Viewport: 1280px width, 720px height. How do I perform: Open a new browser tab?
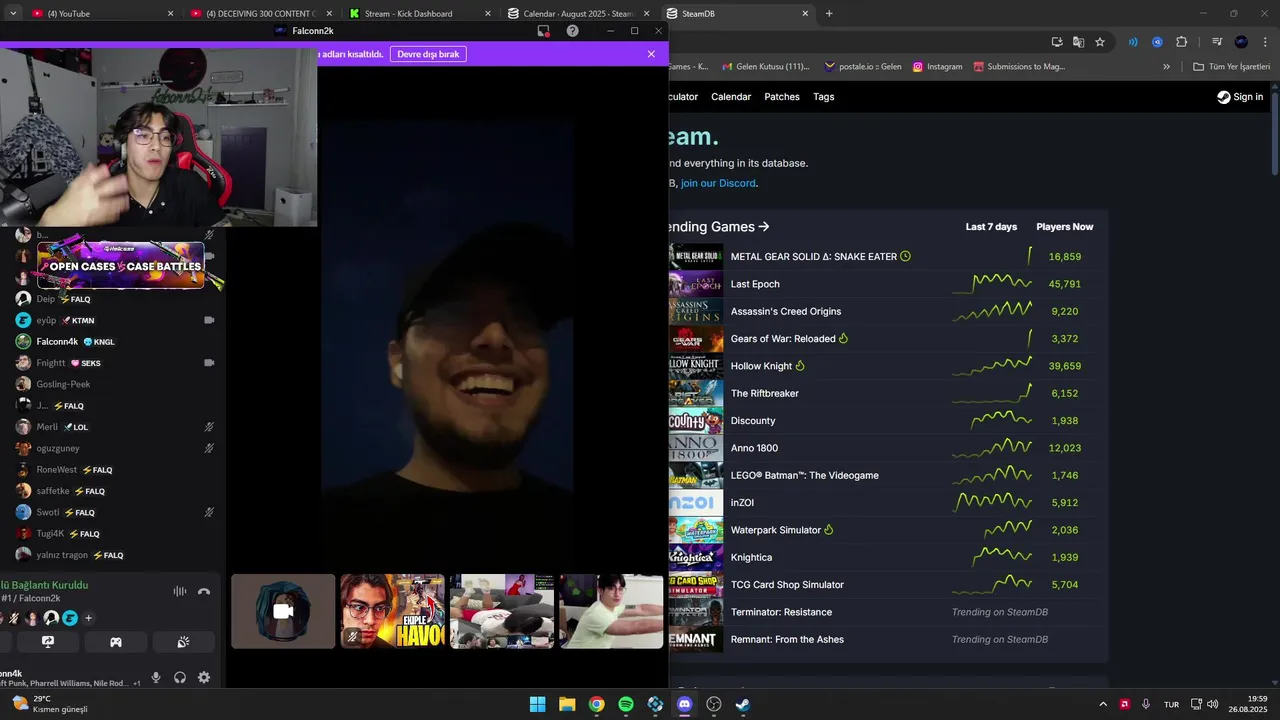click(829, 13)
